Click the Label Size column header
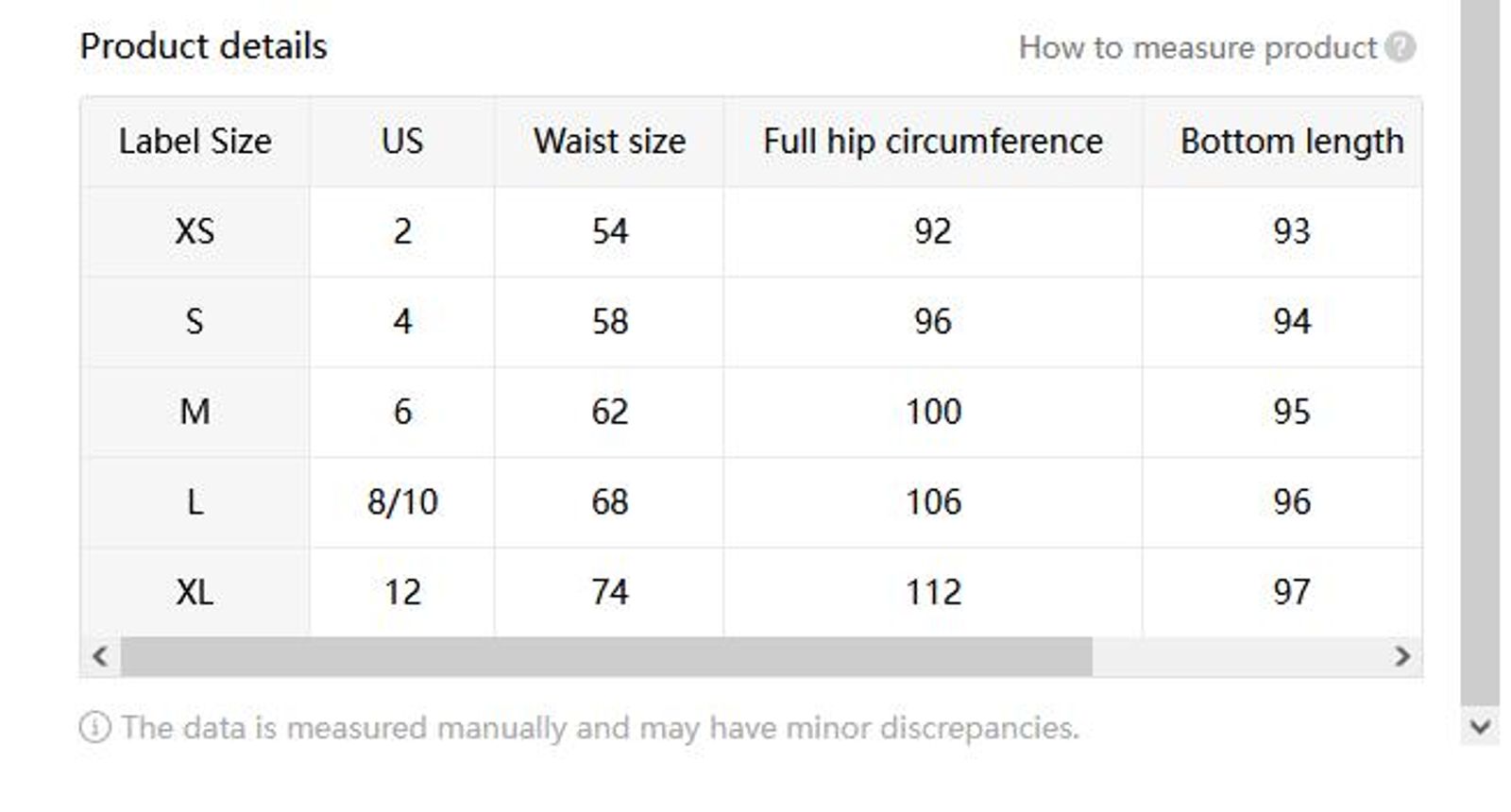This screenshot has width=1511, height=812. [195, 141]
